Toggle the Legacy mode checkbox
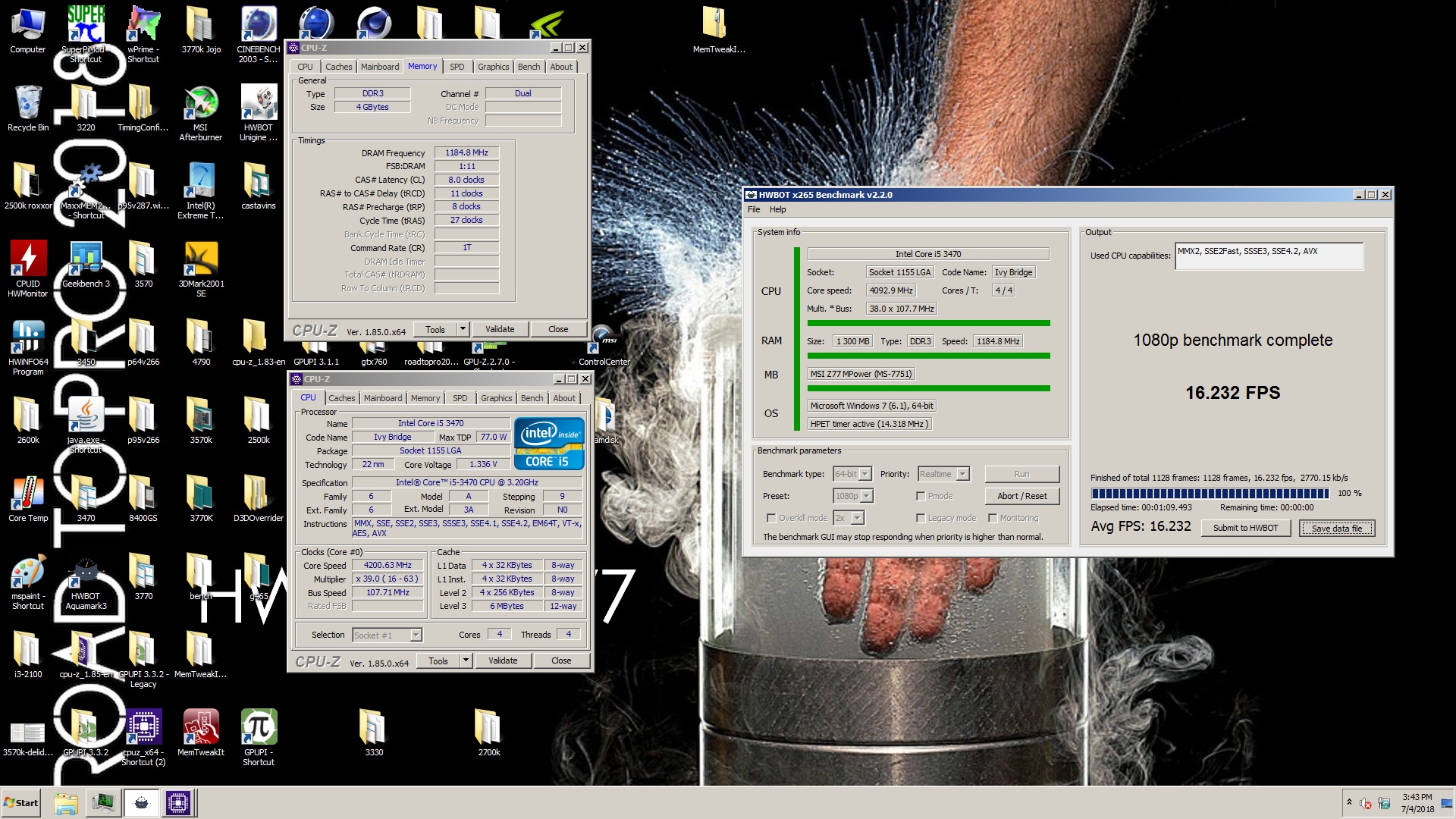 (921, 518)
